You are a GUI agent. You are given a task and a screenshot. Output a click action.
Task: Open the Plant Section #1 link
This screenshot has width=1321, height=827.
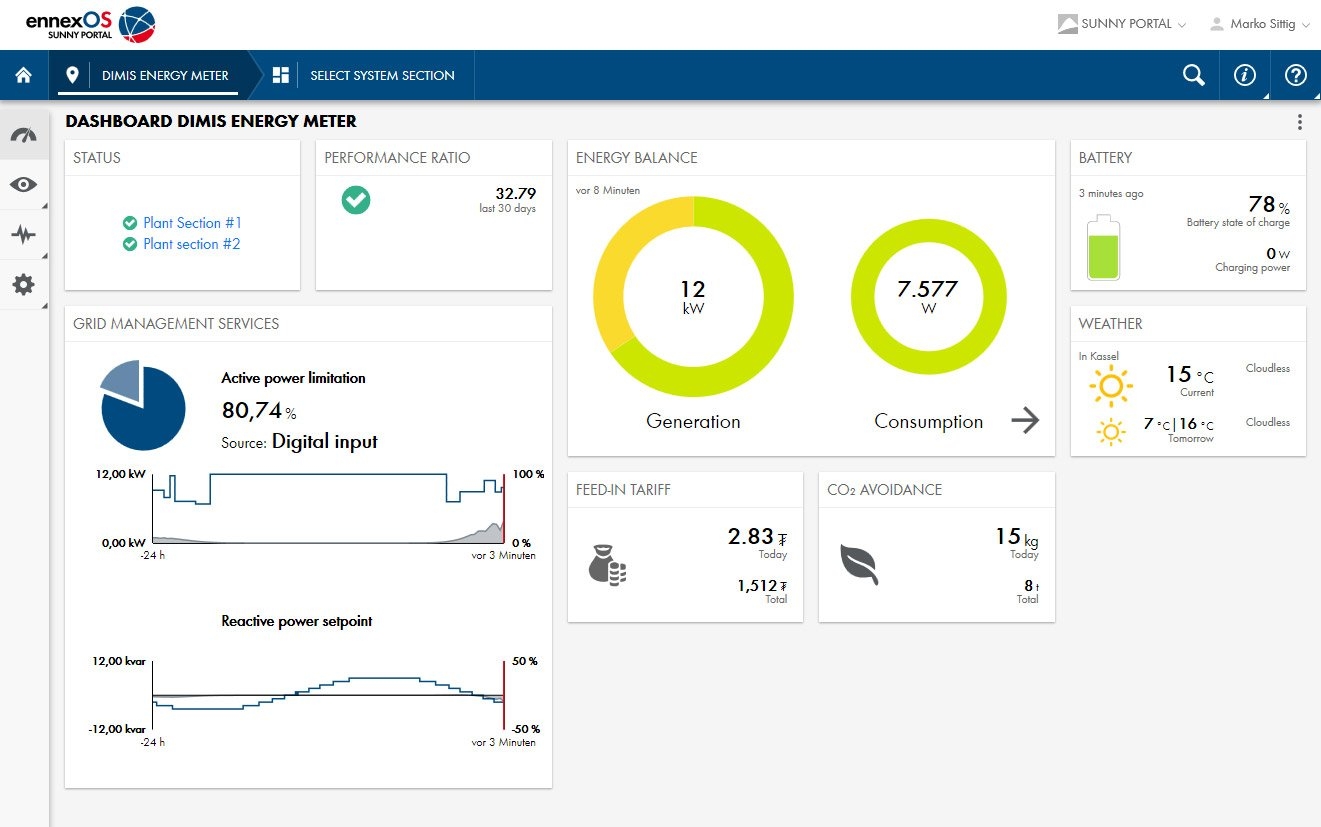pyautogui.click(x=191, y=223)
